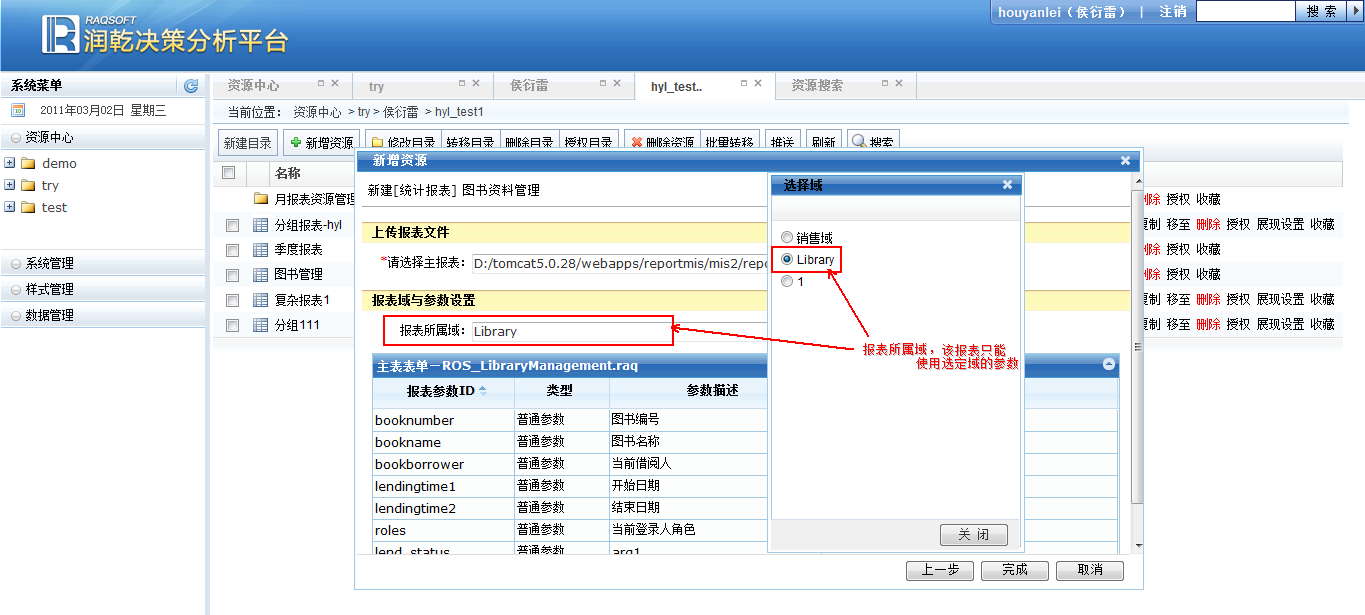Tick the checkbox for 分组111 row

[232, 325]
